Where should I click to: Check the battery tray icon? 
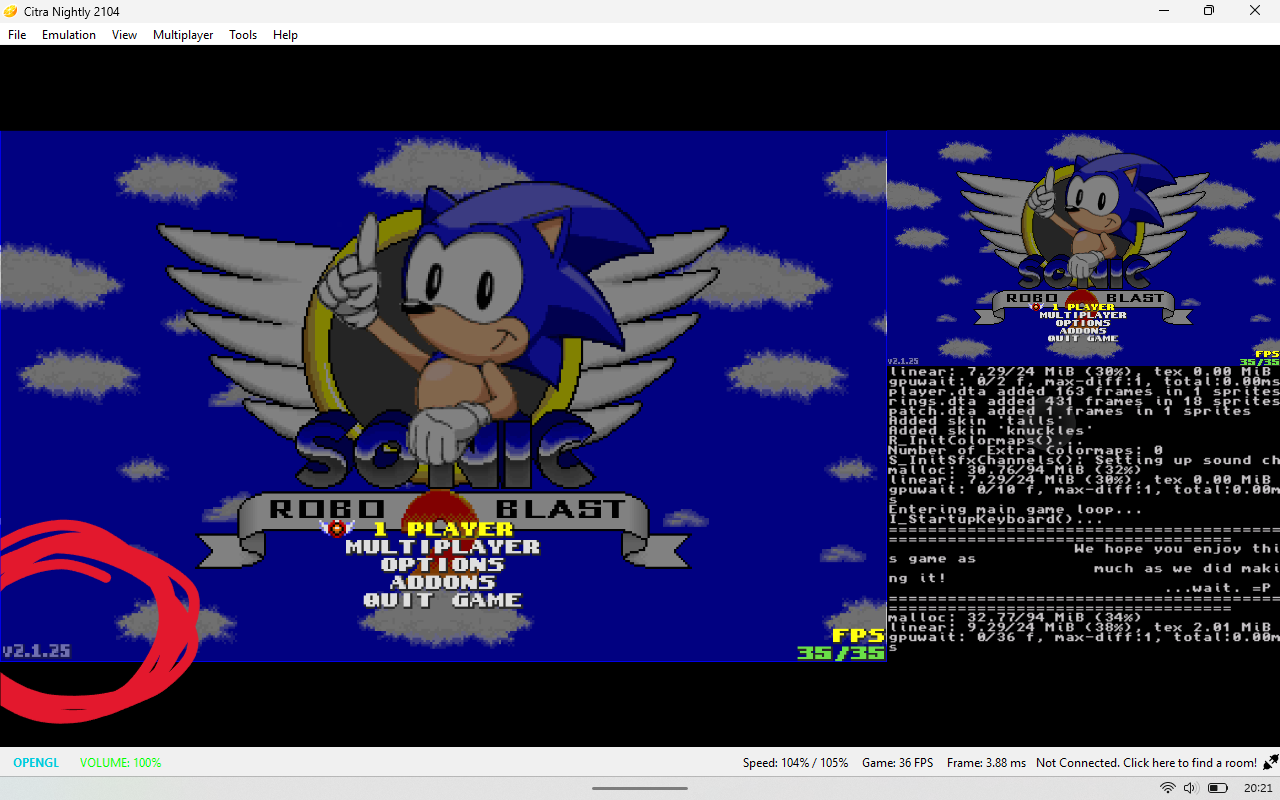click(1217, 788)
